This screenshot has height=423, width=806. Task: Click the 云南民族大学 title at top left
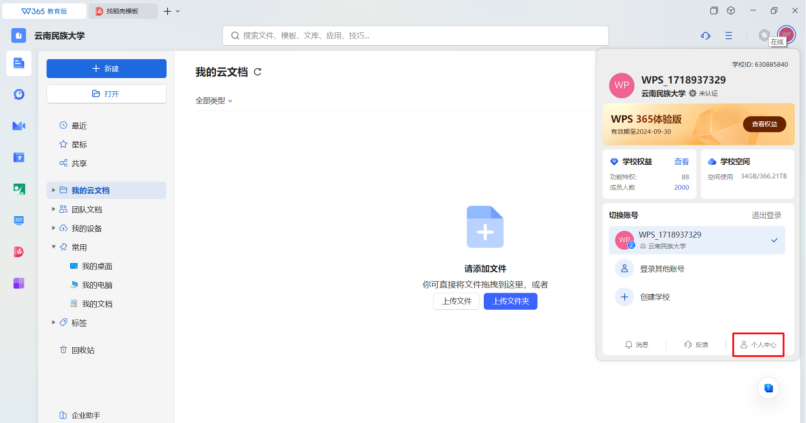pos(60,35)
